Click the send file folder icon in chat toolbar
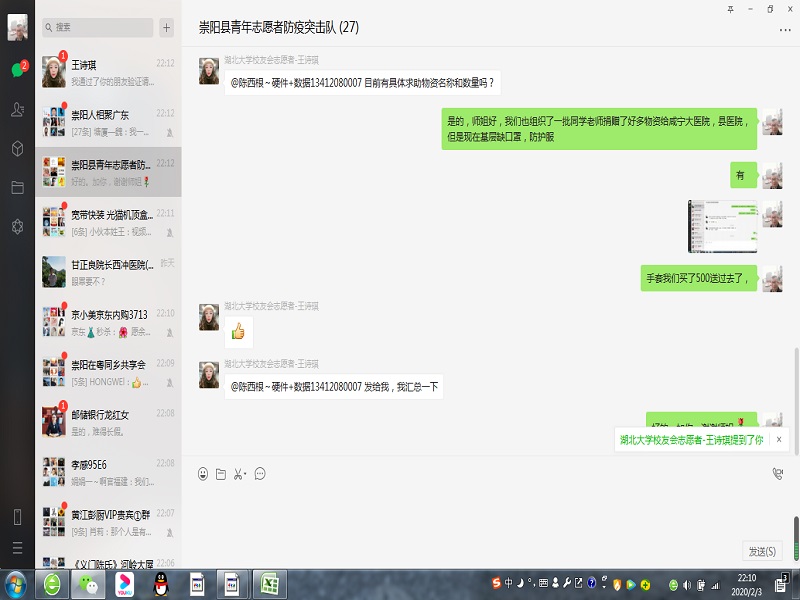 tap(221, 473)
